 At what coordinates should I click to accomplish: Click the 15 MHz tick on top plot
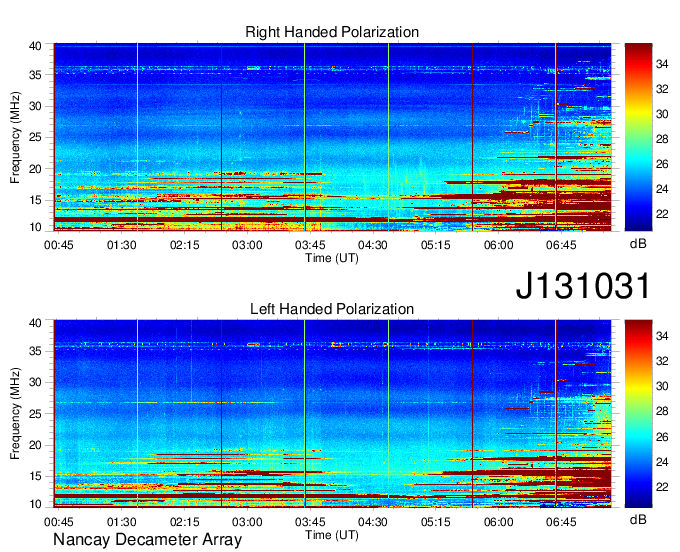(35, 200)
